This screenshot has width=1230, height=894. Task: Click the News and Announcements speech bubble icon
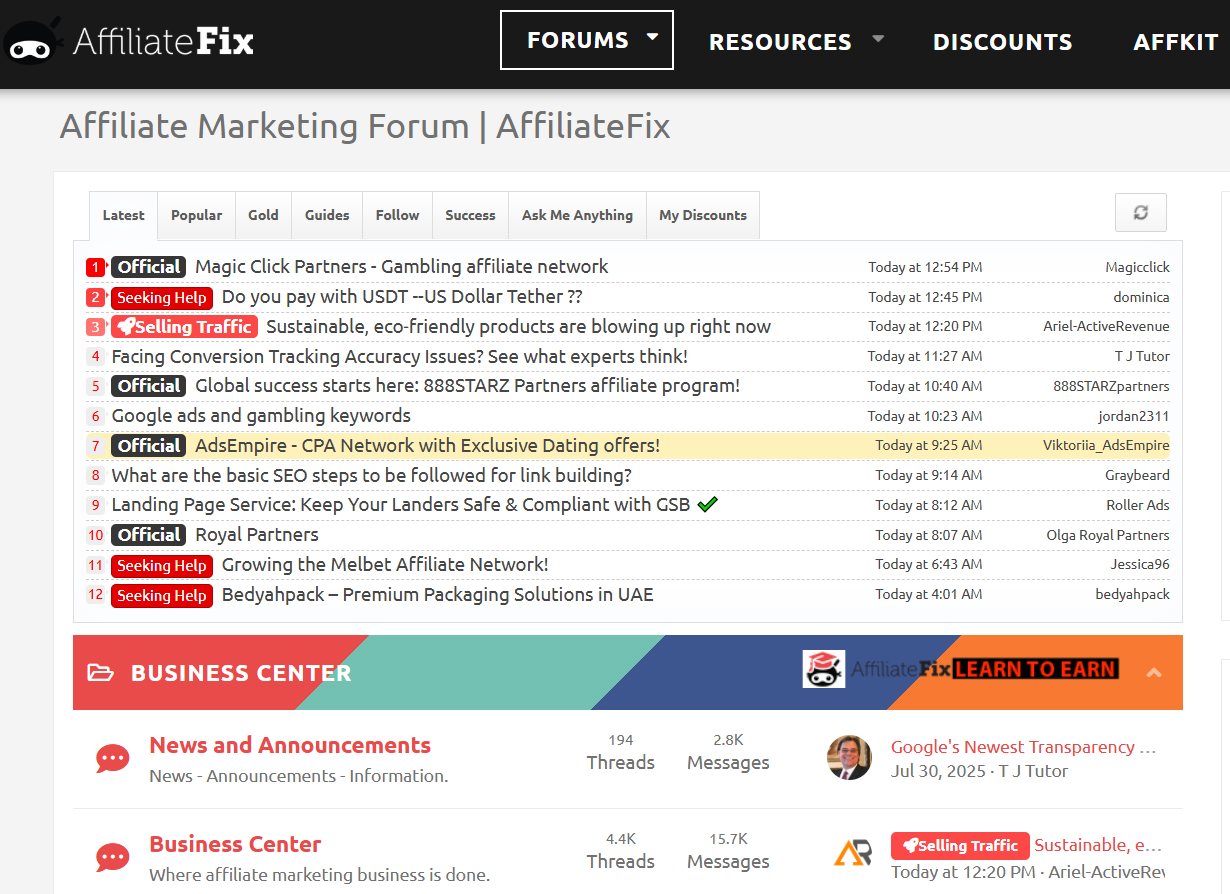click(x=113, y=759)
